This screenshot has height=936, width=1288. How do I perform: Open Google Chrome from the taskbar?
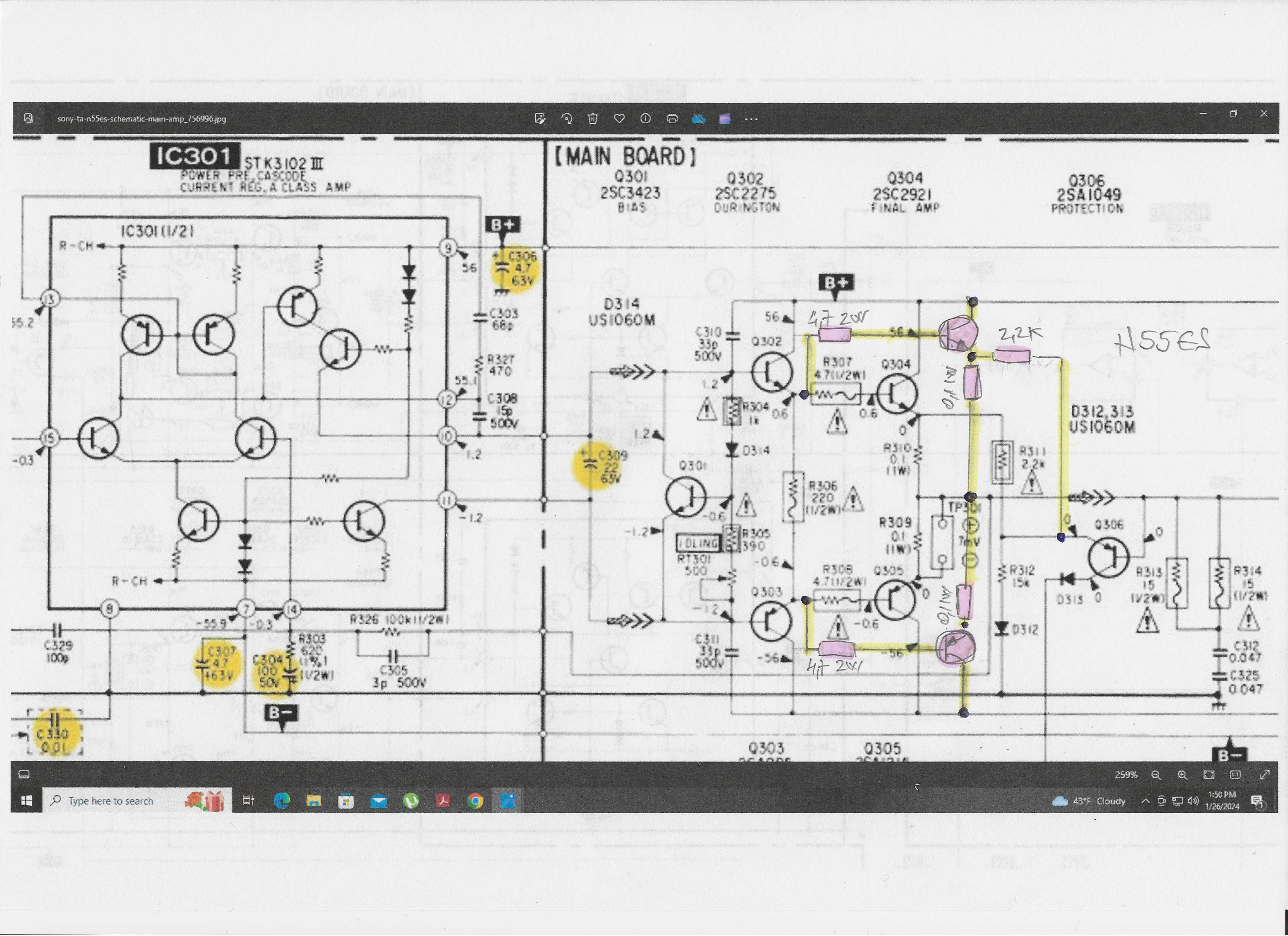[x=475, y=801]
